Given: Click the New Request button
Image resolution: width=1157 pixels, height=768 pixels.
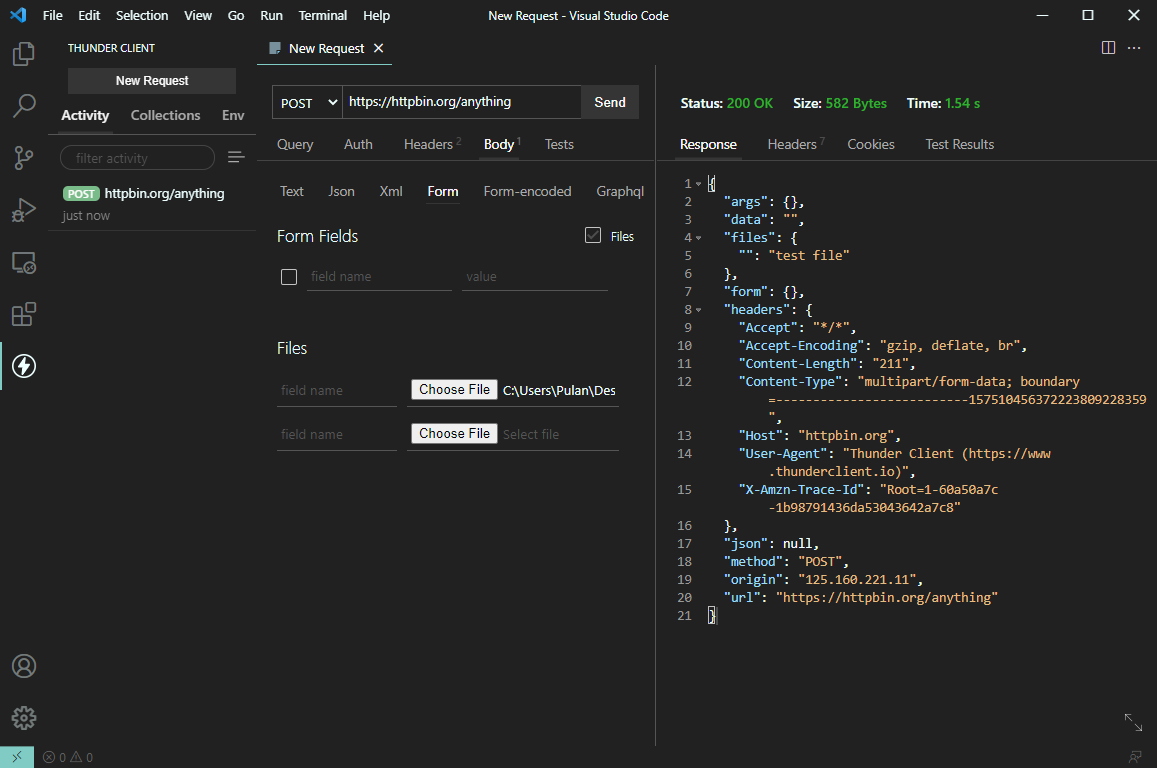Looking at the screenshot, I should point(151,81).
